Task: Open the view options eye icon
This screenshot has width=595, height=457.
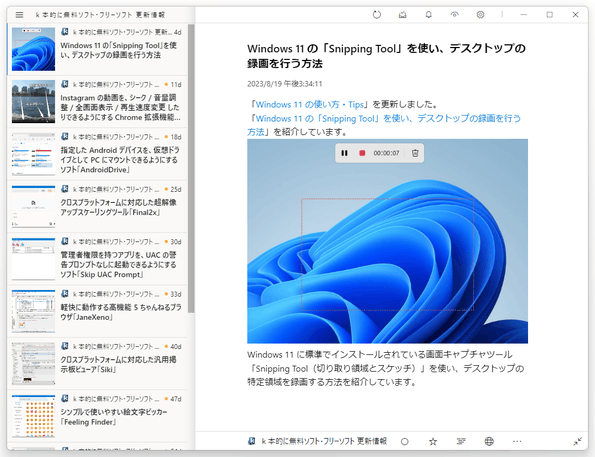Action: (x=454, y=15)
